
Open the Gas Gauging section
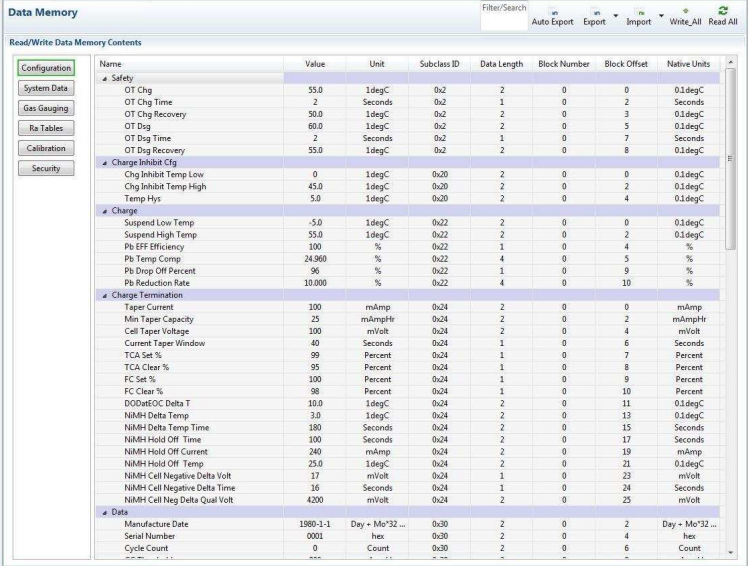[46, 108]
